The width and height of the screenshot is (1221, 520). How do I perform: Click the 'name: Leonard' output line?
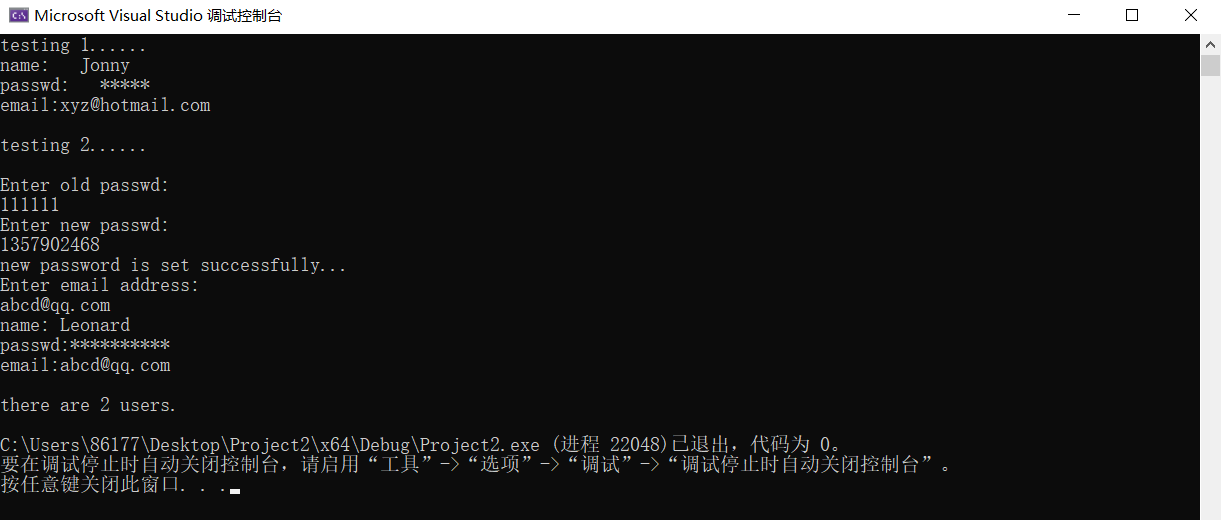pyautogui.click(x=65, y=325)
